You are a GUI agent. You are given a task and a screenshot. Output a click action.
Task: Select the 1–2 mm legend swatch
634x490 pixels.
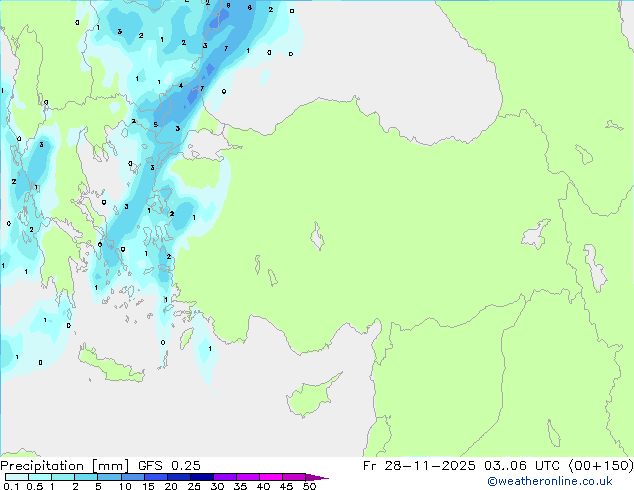point(63,477)
